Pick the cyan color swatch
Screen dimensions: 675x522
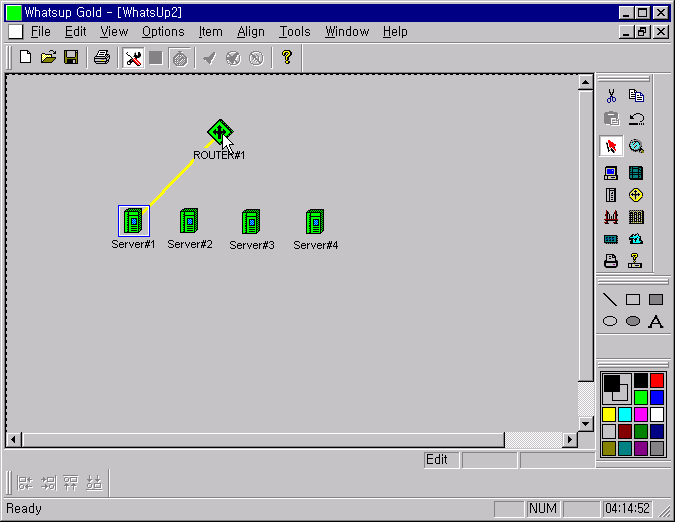pyautogui.click(x=625, y=414)
